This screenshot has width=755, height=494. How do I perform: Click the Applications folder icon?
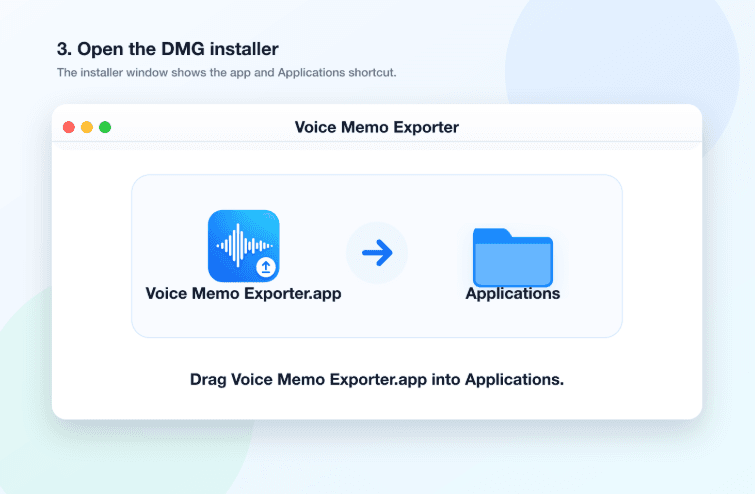pos(513,257)
